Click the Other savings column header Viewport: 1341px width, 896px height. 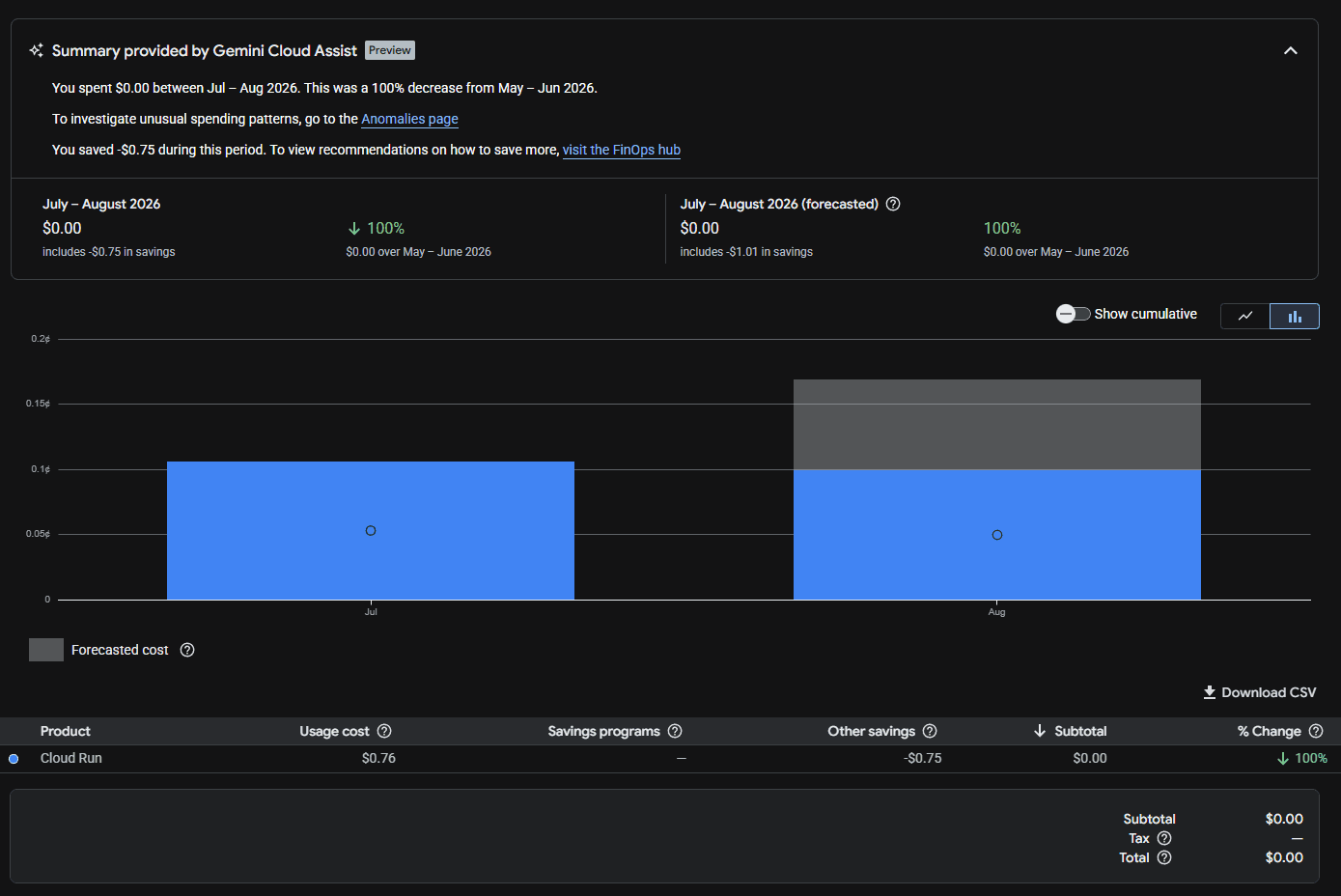pyautogui.click(x=871, y=731)
